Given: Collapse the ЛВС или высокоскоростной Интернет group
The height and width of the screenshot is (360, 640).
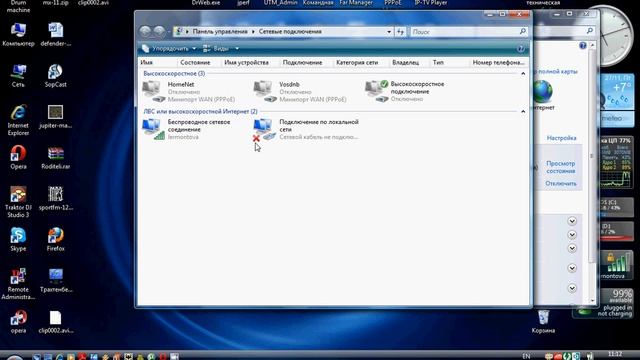Looking at the screenshot, I should point(523,111).
